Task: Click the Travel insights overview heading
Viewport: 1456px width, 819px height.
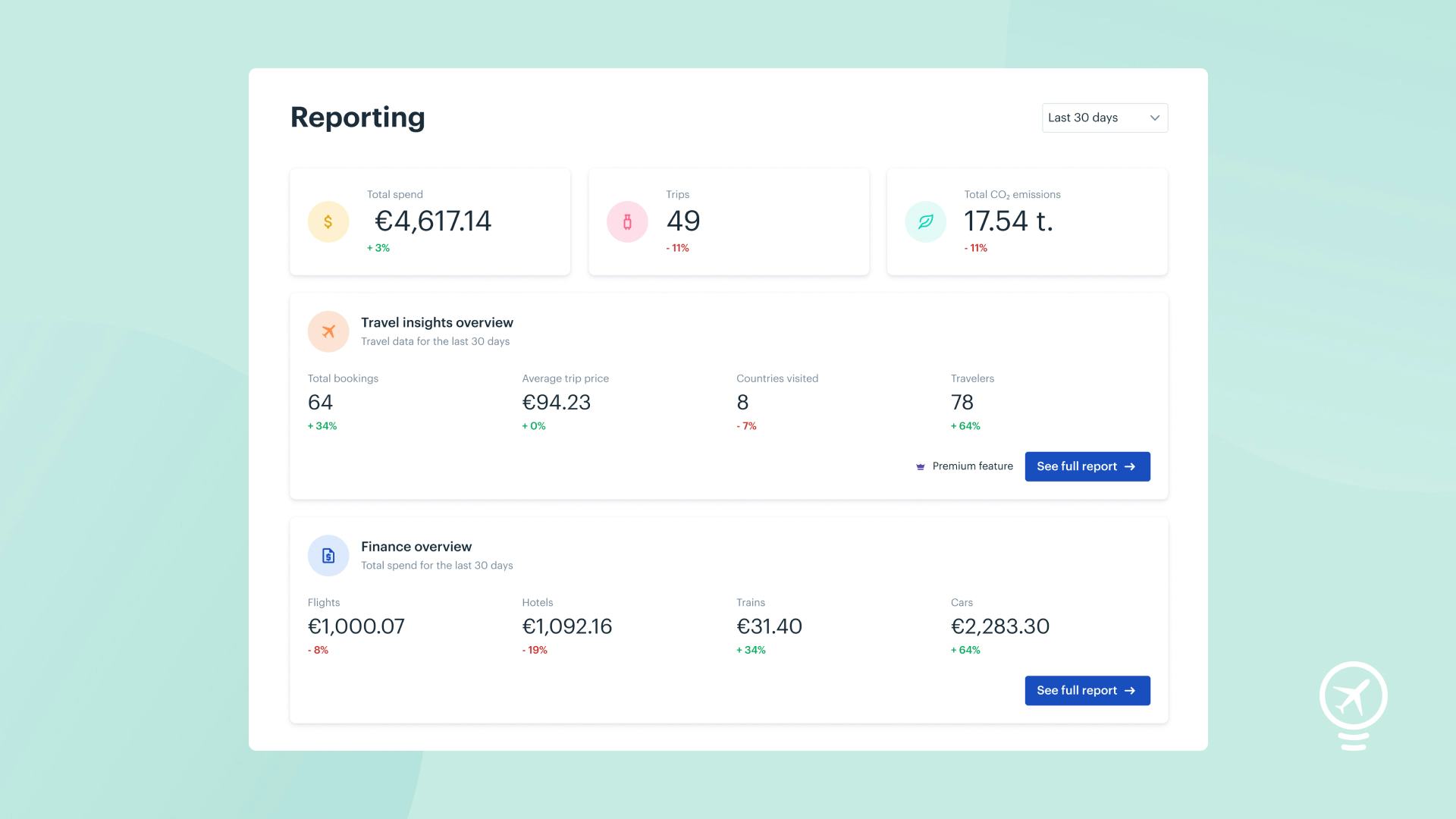Action: (437, 322)
